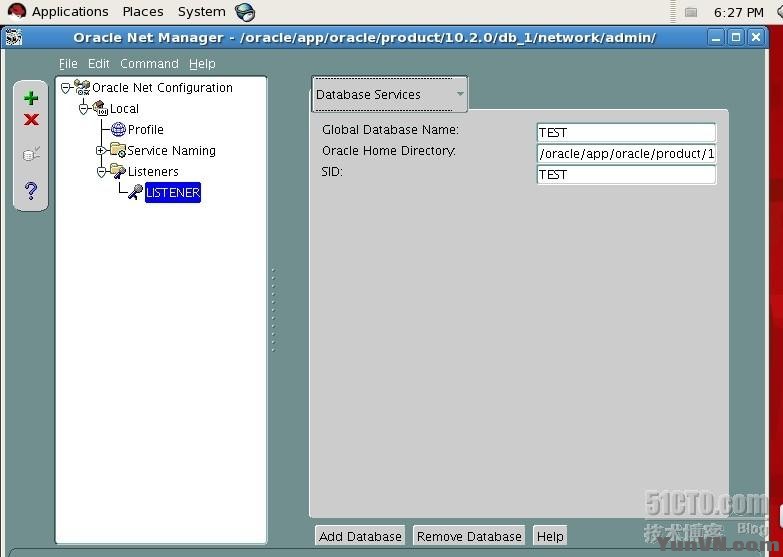Click the LISTENER node icon
Viewport: 783px width, 557px height.
[x=135, y=192]
